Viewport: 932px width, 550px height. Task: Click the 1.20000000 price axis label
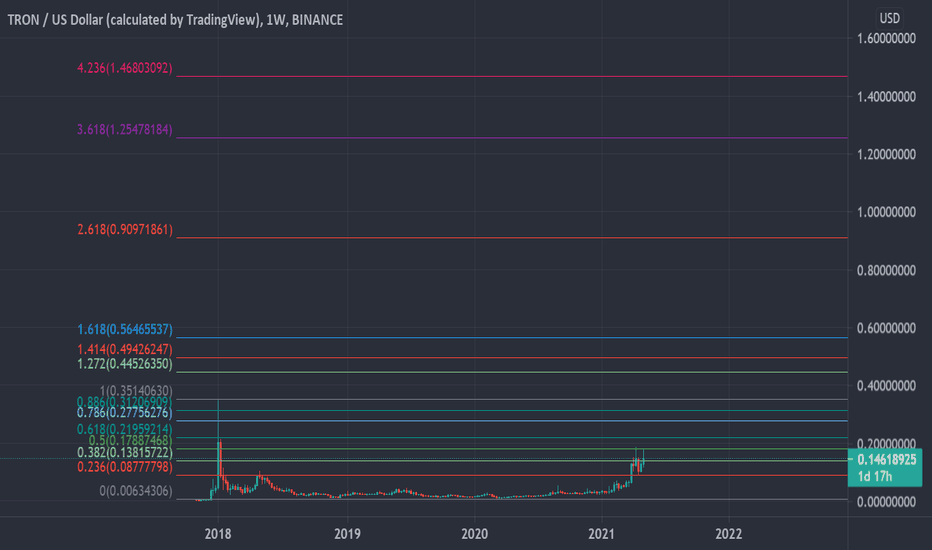[886, 155]
